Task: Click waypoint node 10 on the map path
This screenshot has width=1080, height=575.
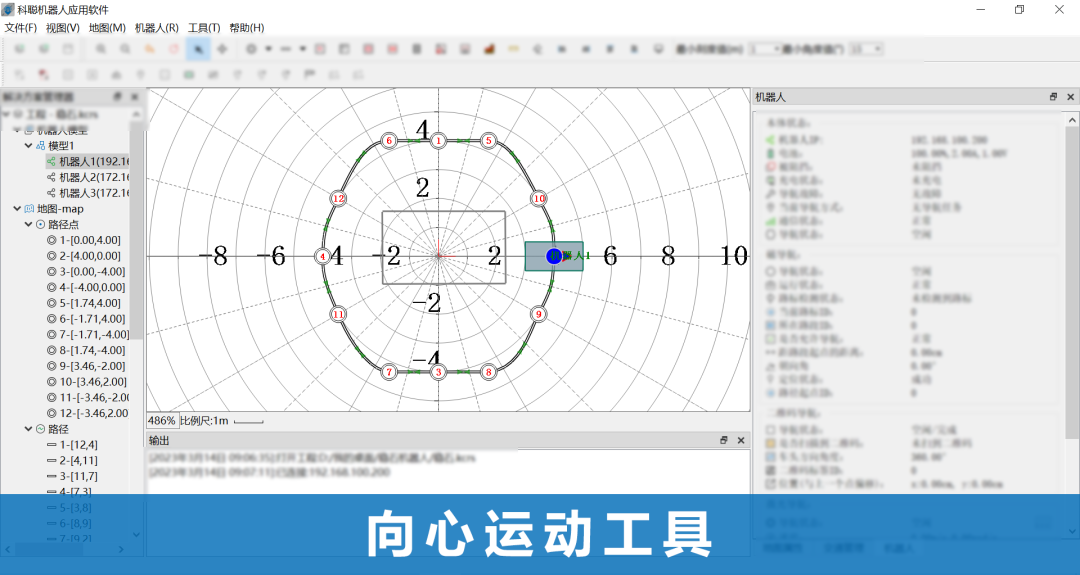Action: pos(538,199)
